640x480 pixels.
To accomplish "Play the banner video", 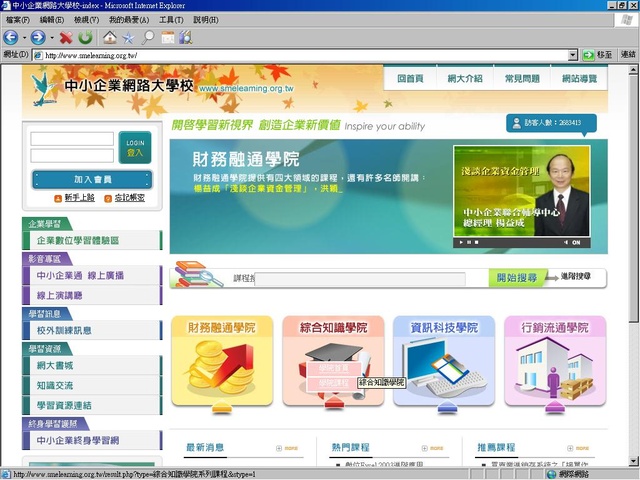I will point(461,242).
